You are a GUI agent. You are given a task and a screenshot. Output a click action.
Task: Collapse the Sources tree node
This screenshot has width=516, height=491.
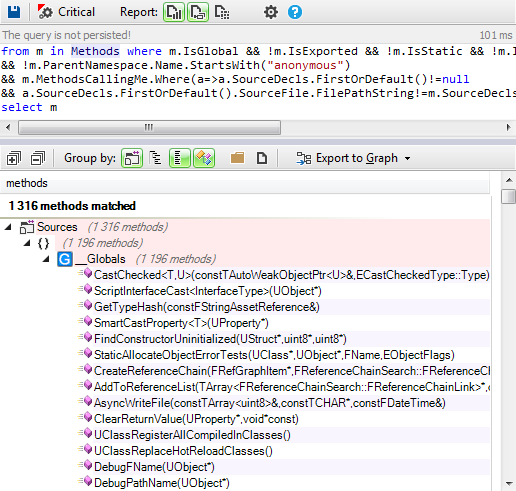coord(8,228)
